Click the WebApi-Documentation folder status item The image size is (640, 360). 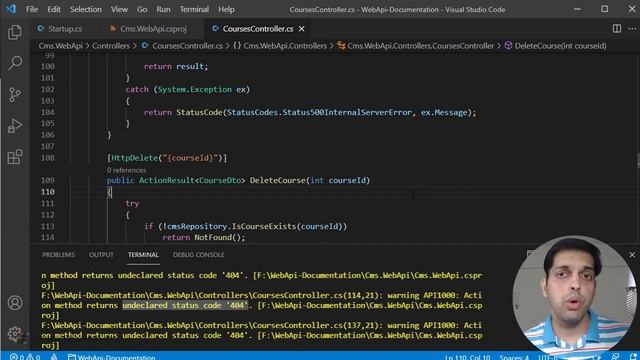click(x=112, y=357)
